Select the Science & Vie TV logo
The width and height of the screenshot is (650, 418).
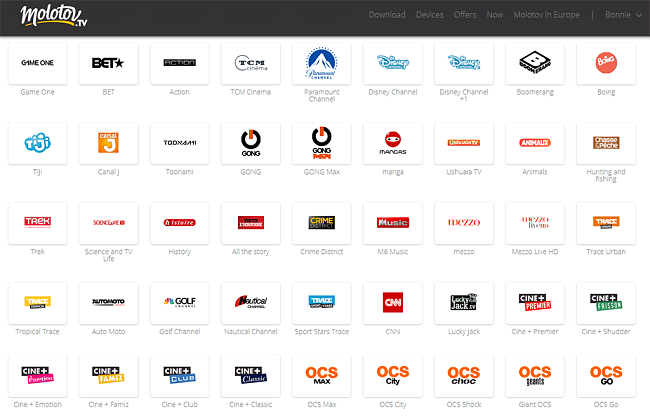[109, 223]
